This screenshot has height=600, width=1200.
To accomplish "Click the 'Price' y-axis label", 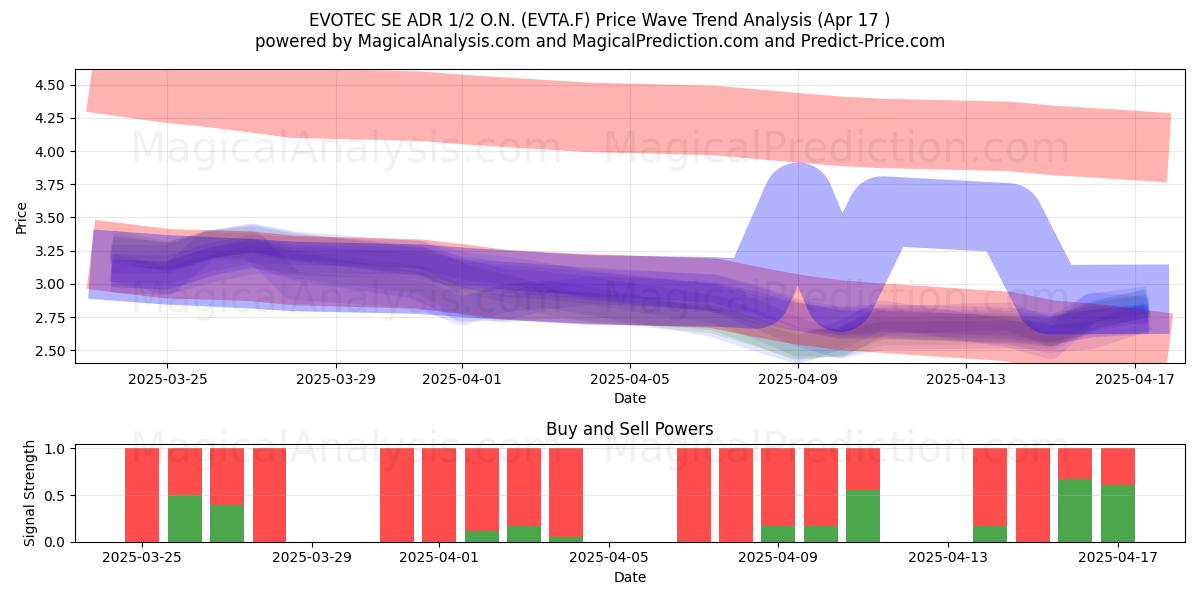I will [x=22, y=217].
